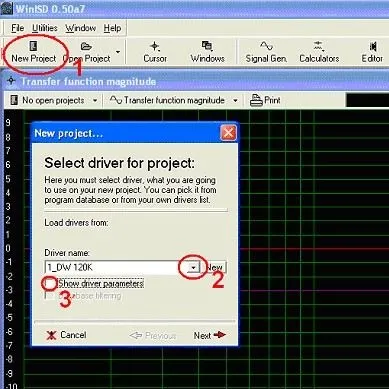Screen dimensions: 389x389
Task: Close the New project dialog
Action: point(228,133)
